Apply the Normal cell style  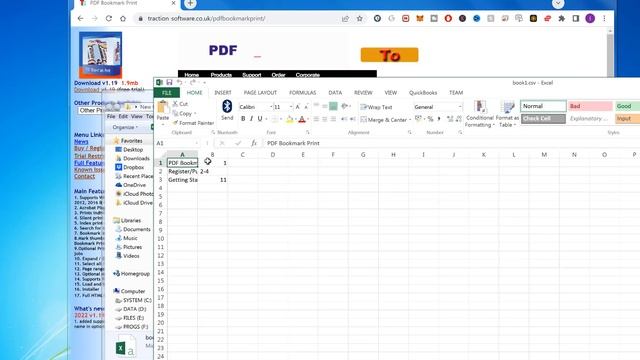tap(543, 106)
